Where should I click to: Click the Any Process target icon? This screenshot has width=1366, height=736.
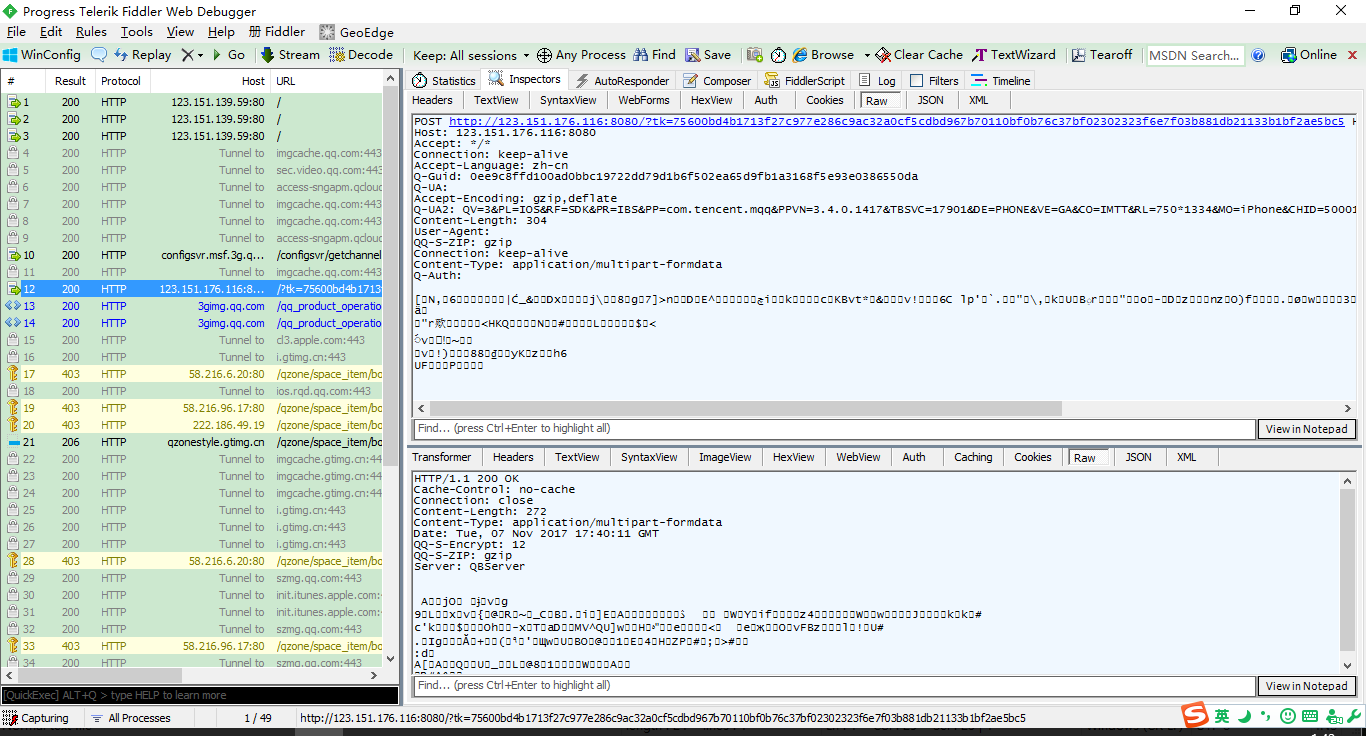[545, 55]
